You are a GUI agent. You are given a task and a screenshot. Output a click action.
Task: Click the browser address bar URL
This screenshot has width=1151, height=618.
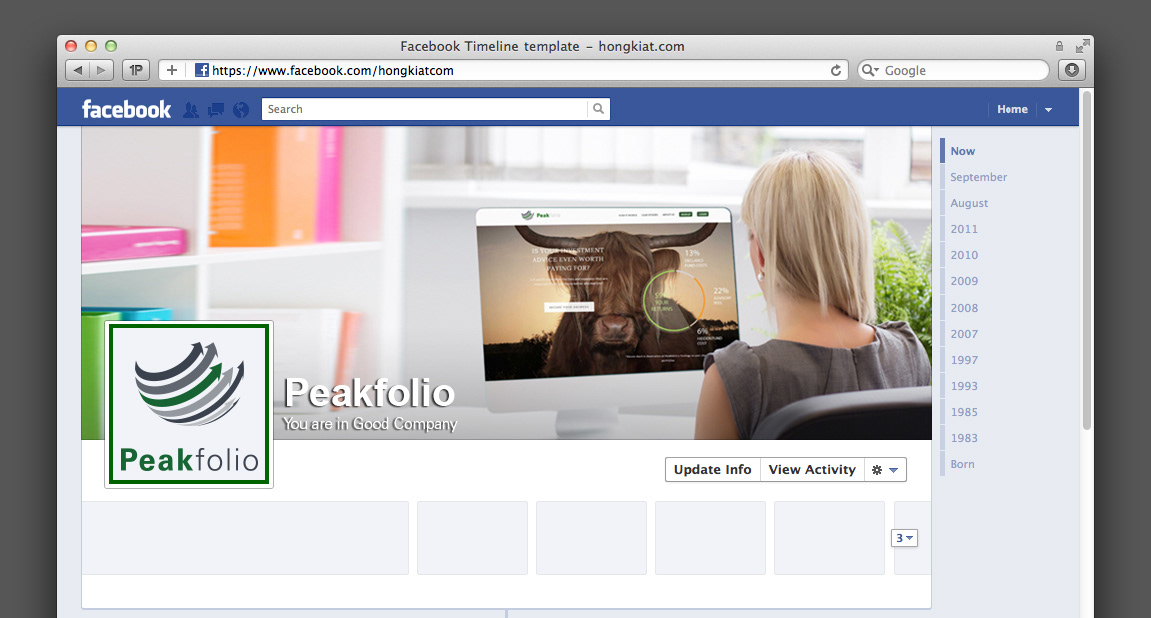[x=333, y=70]
